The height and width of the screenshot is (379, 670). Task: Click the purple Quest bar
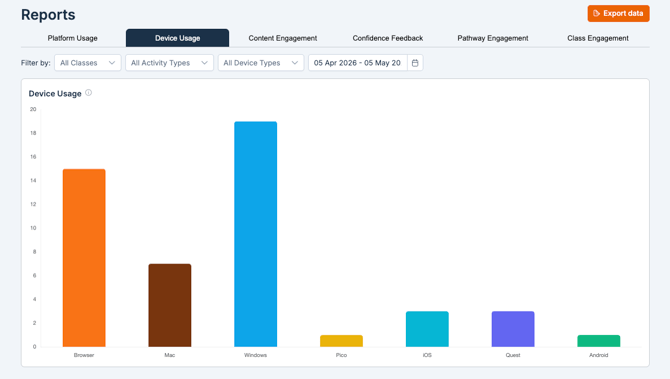513,329
